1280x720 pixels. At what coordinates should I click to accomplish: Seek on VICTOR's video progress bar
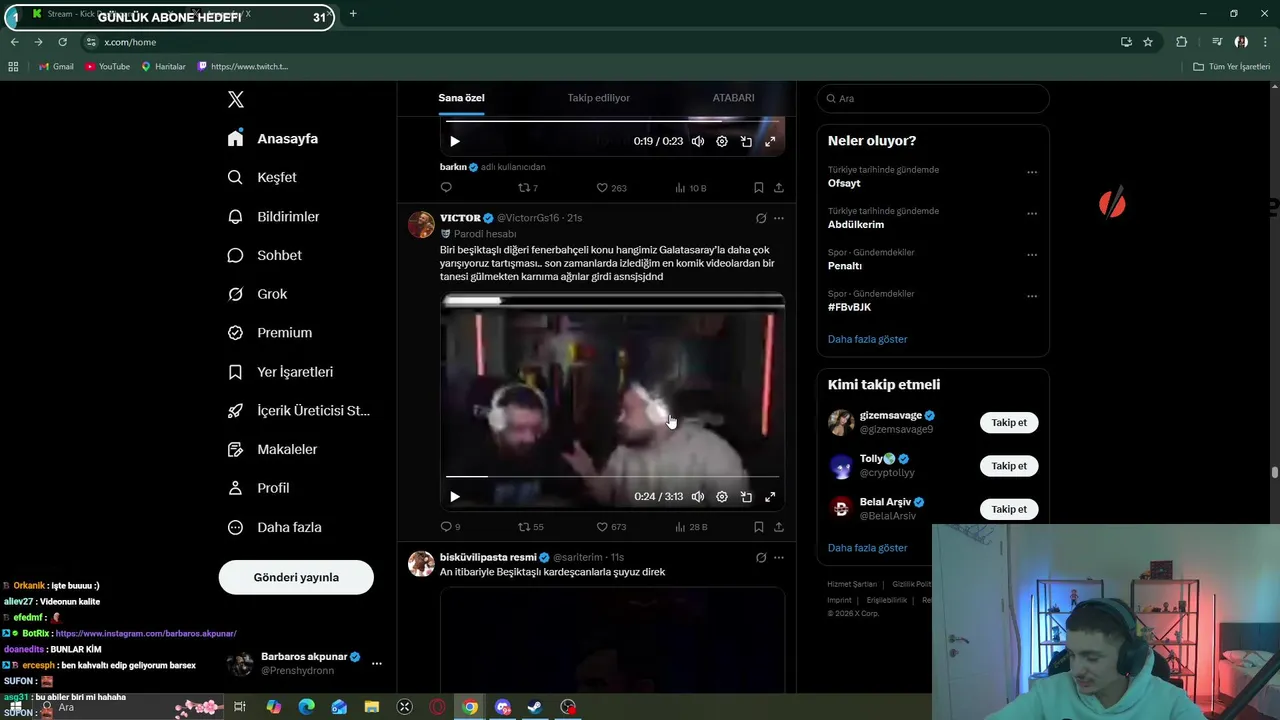point(612,476)
